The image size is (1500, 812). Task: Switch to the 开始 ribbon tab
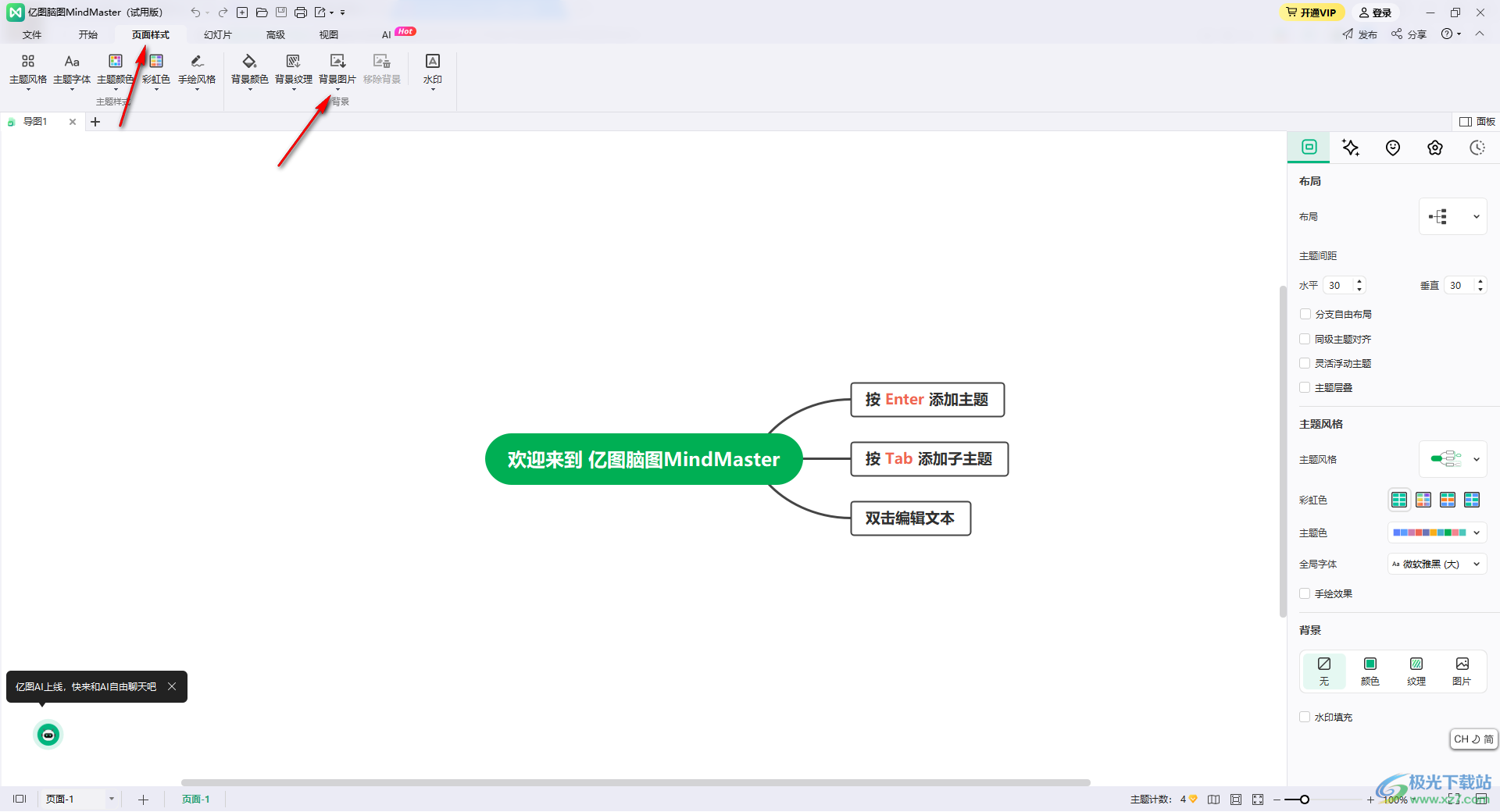(x=88, y=34)
